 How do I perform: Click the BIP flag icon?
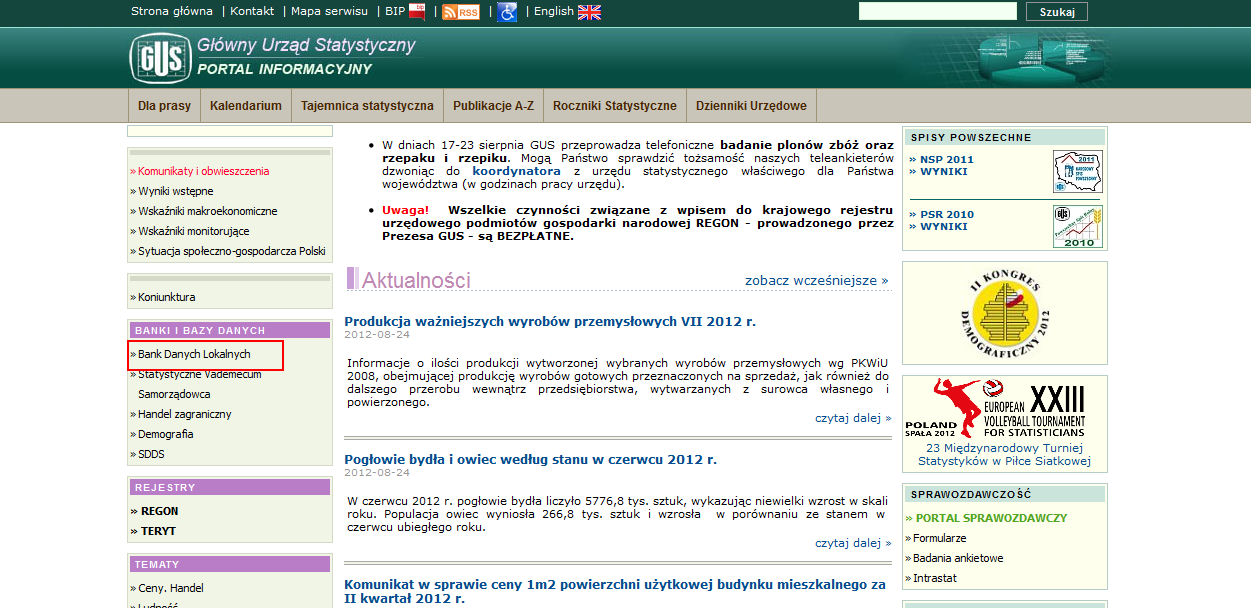point(418,12)
